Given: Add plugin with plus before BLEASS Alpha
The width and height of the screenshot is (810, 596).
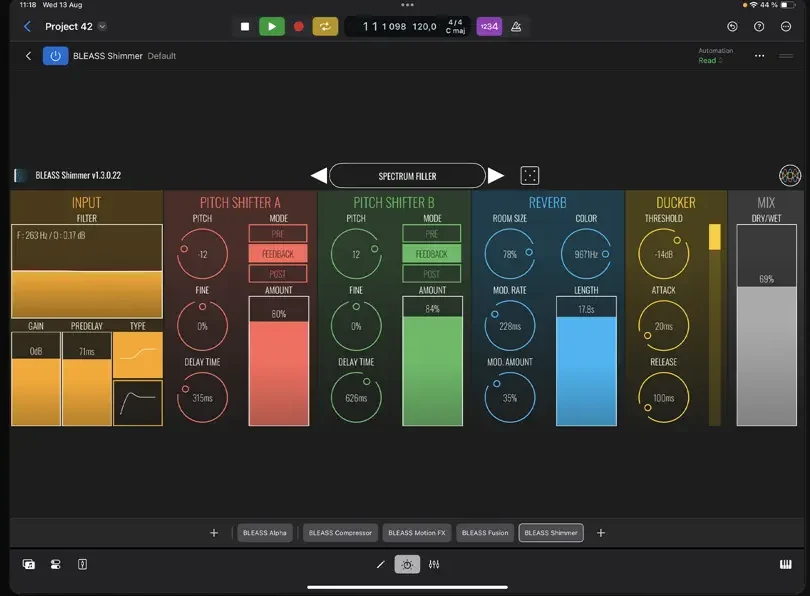Looking at the screenshot, I should pos(214,532).
